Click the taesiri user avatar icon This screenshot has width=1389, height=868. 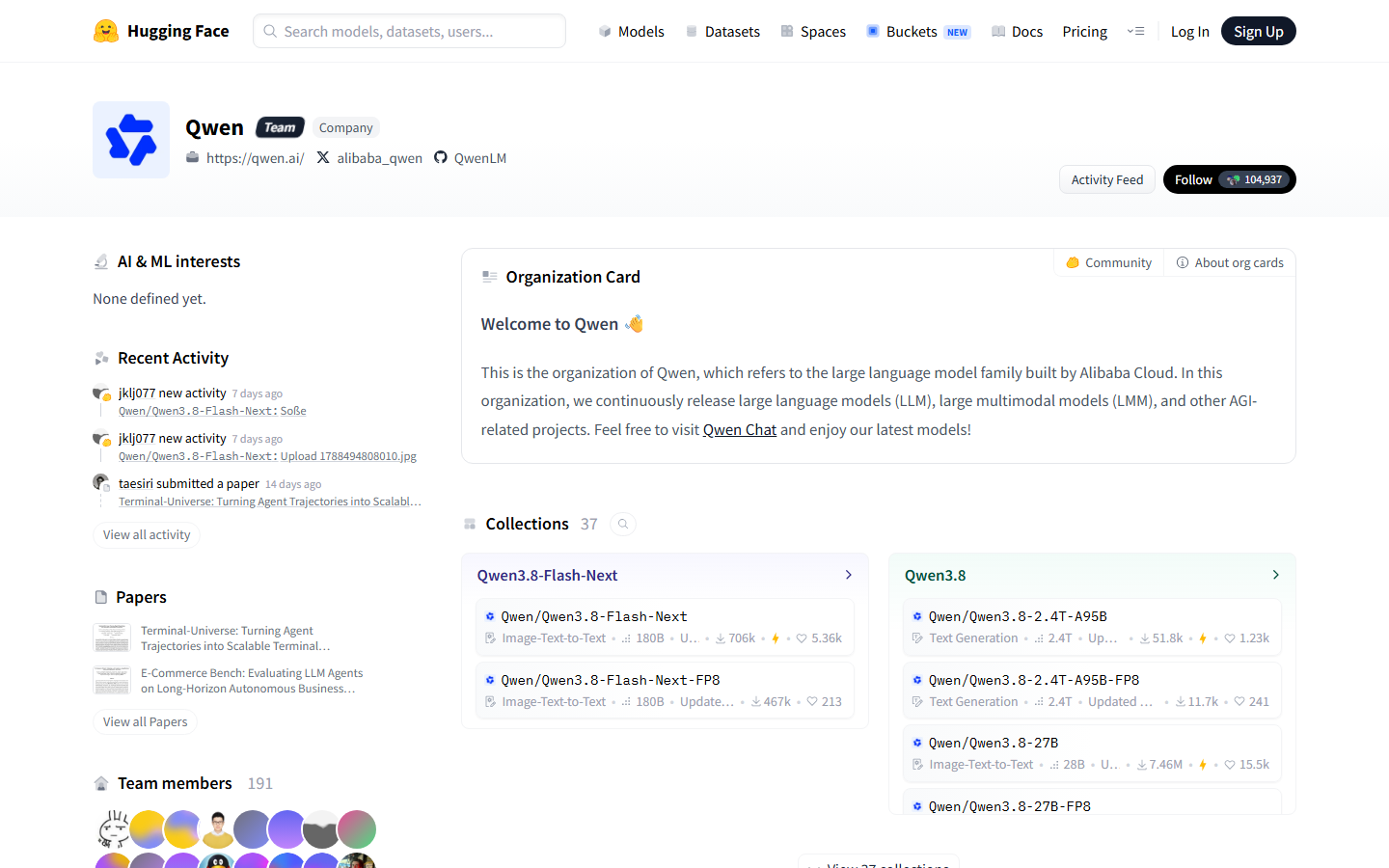point(101,482)
